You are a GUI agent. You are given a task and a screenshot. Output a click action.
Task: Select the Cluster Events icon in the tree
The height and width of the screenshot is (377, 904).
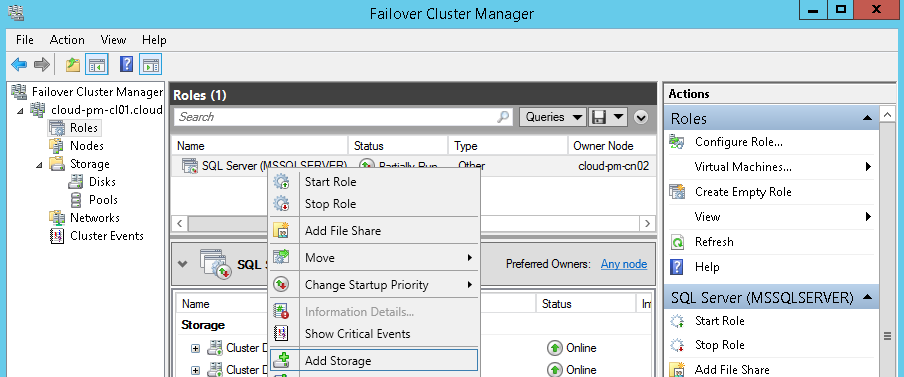tap(56, 236)
